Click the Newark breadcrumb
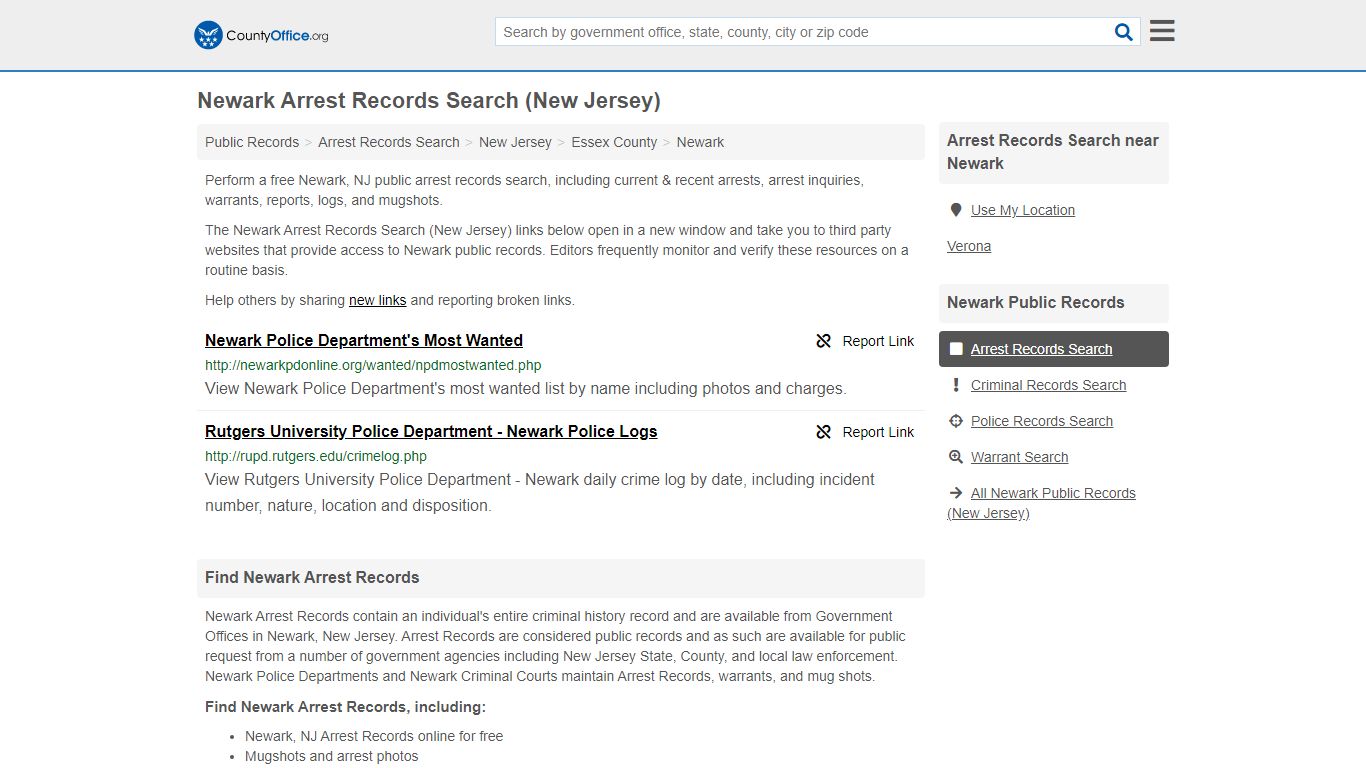The width and height of the screenshot is (1366, 768). click(700, 142)
